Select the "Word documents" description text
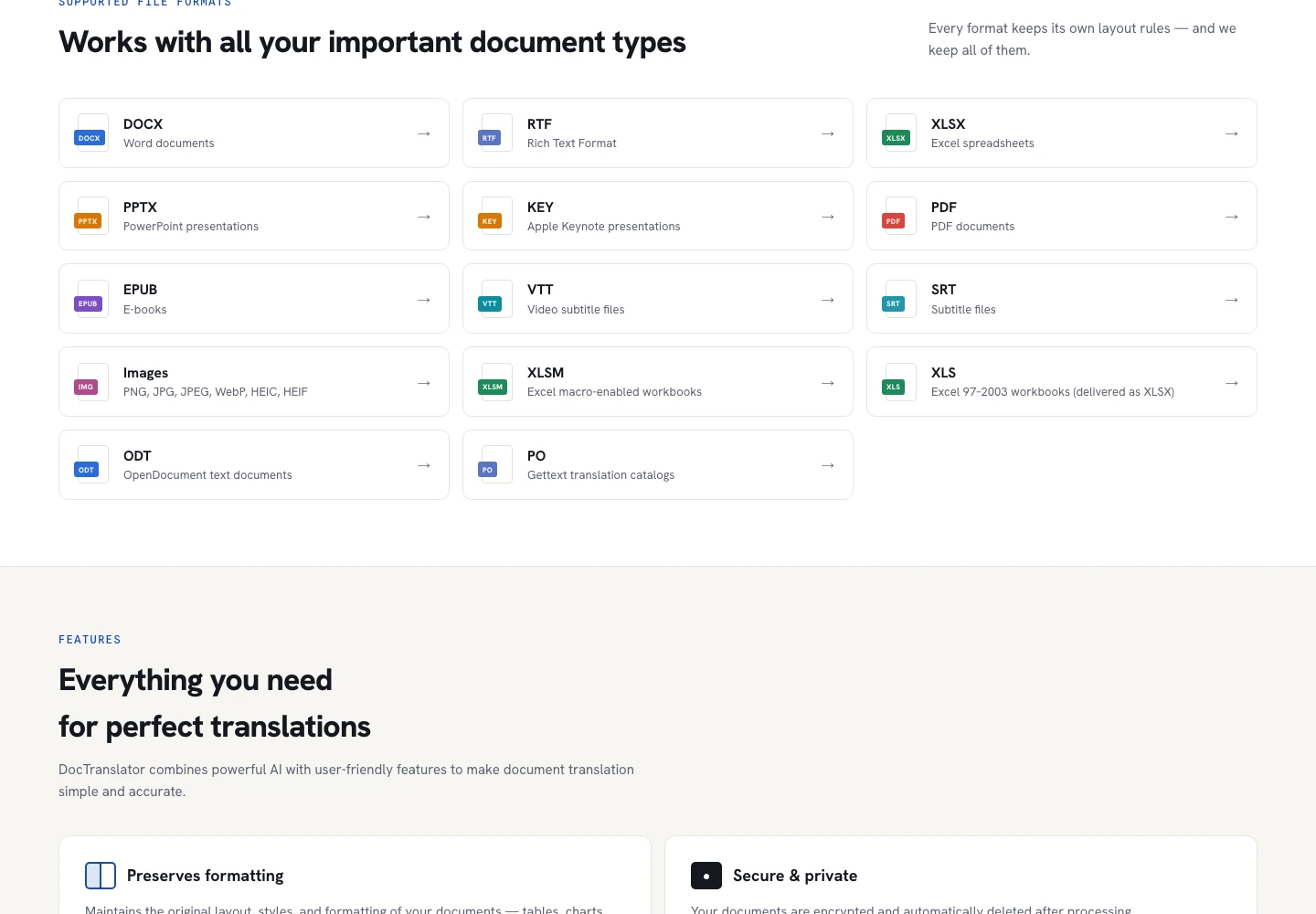 [169, 143]
